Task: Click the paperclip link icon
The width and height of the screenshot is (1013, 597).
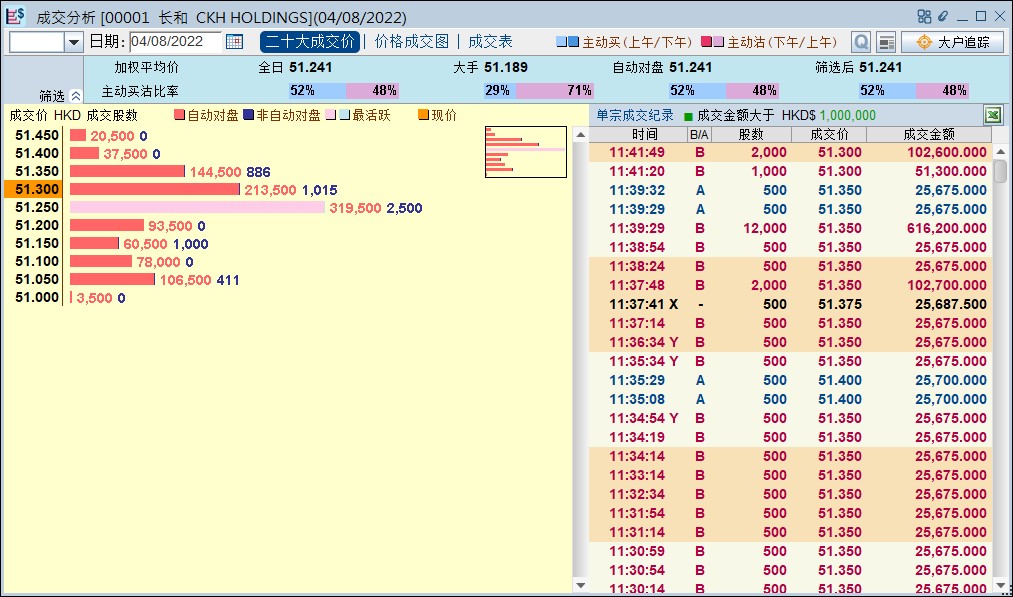Action: pyautogui.click(x=941, y=16)
